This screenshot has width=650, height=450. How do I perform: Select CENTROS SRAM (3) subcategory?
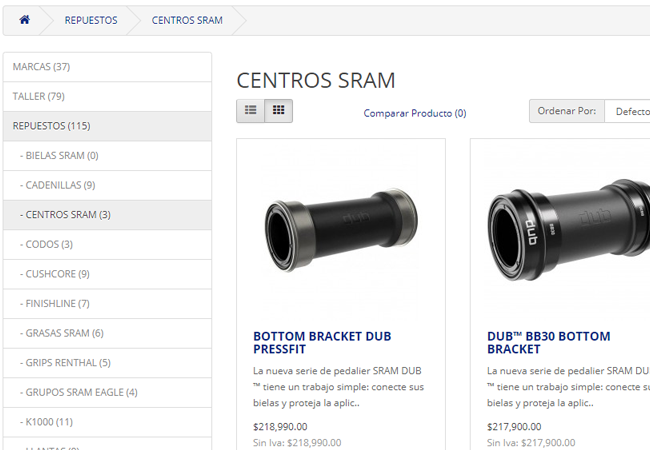point(107,215)
